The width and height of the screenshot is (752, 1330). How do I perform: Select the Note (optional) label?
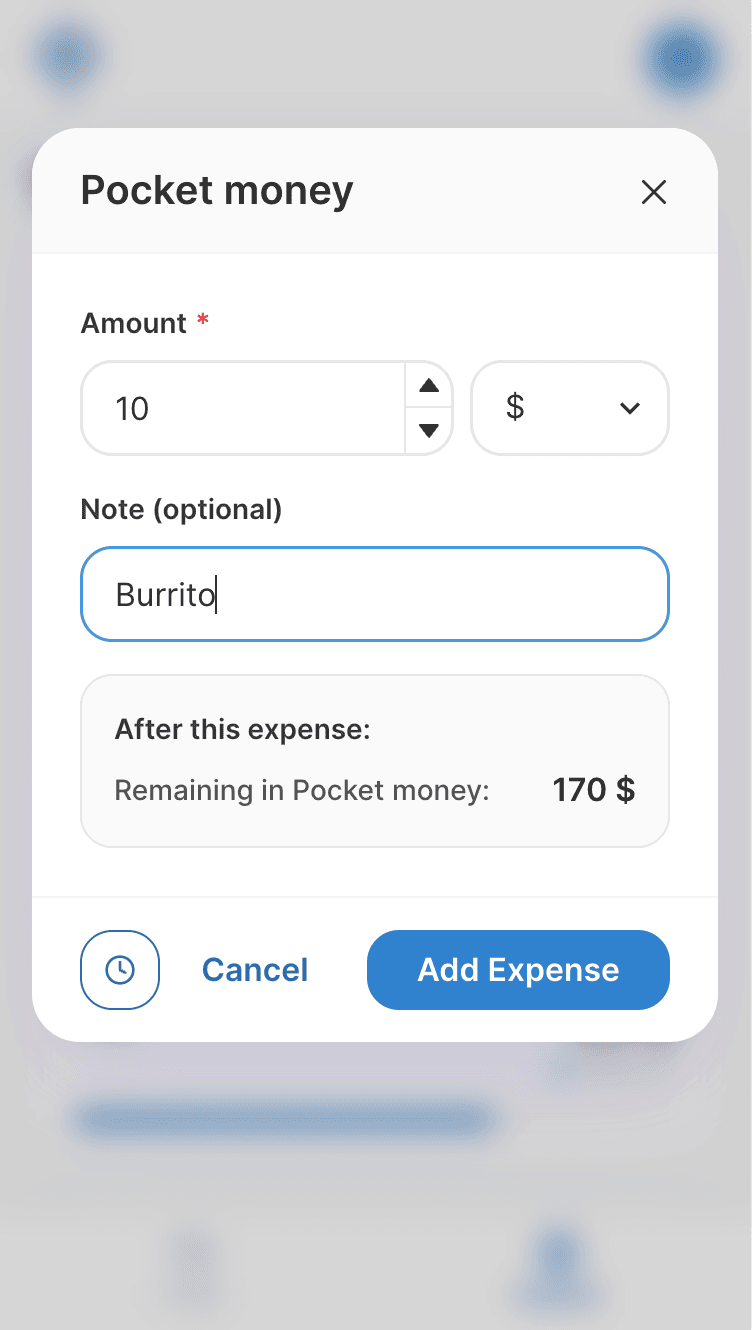181,510
